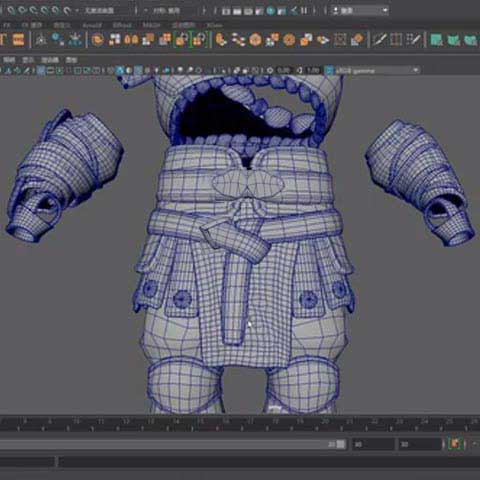Enable snap to projected center icon
Viewport: 480px width, 480px height.
pos(44,11)
